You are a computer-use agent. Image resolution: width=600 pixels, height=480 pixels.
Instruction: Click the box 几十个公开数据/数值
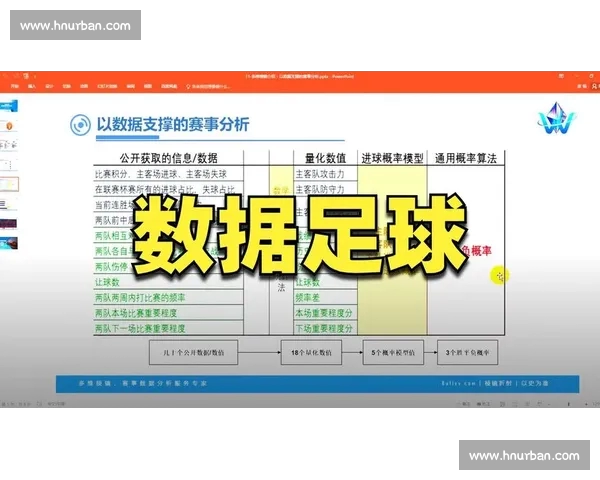[x=193, y=353]
